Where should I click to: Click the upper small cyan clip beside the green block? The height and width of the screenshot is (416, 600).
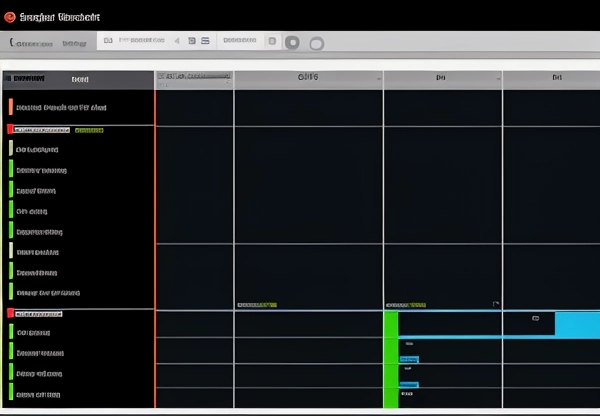(409, 359)
